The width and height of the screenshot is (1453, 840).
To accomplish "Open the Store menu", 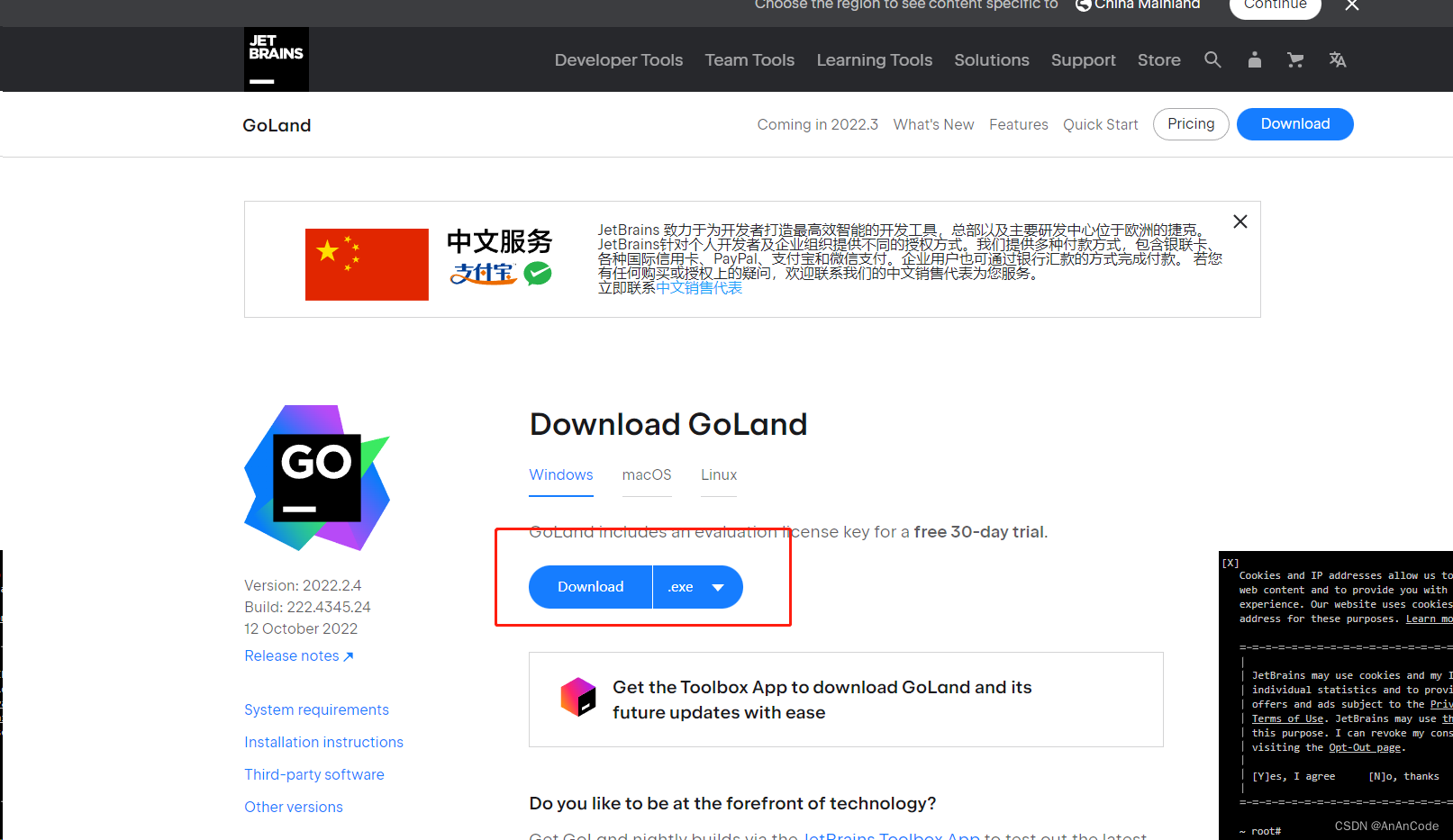I will [x=1159, y=59].
